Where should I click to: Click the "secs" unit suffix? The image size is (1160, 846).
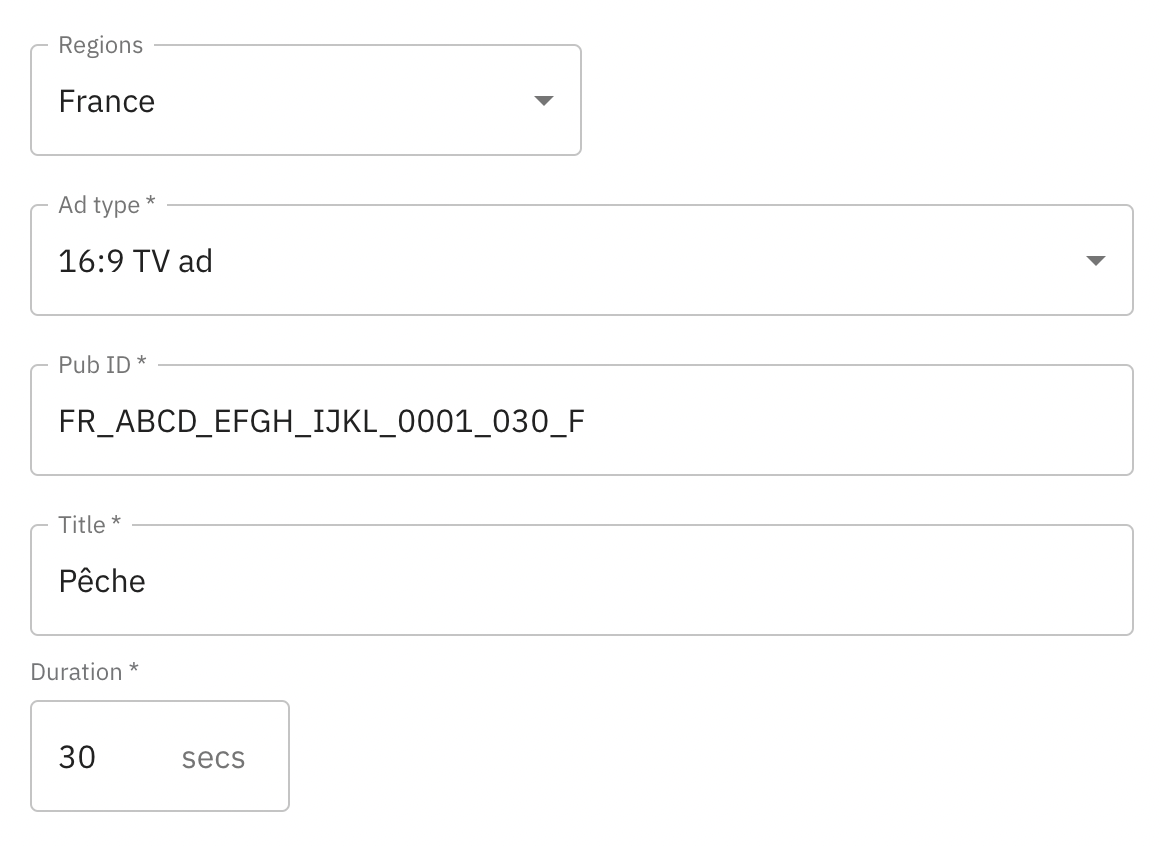click(213, 758)
